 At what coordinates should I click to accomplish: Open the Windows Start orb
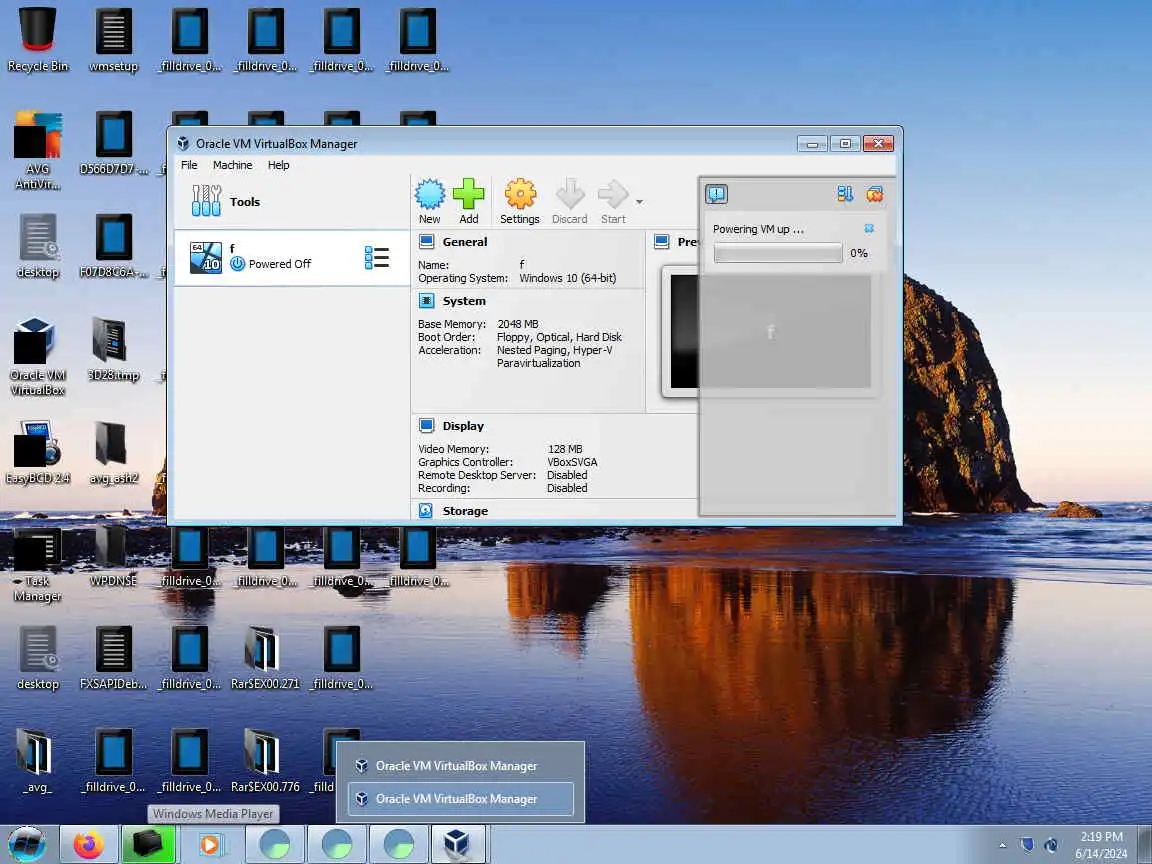tap(27, 844)
